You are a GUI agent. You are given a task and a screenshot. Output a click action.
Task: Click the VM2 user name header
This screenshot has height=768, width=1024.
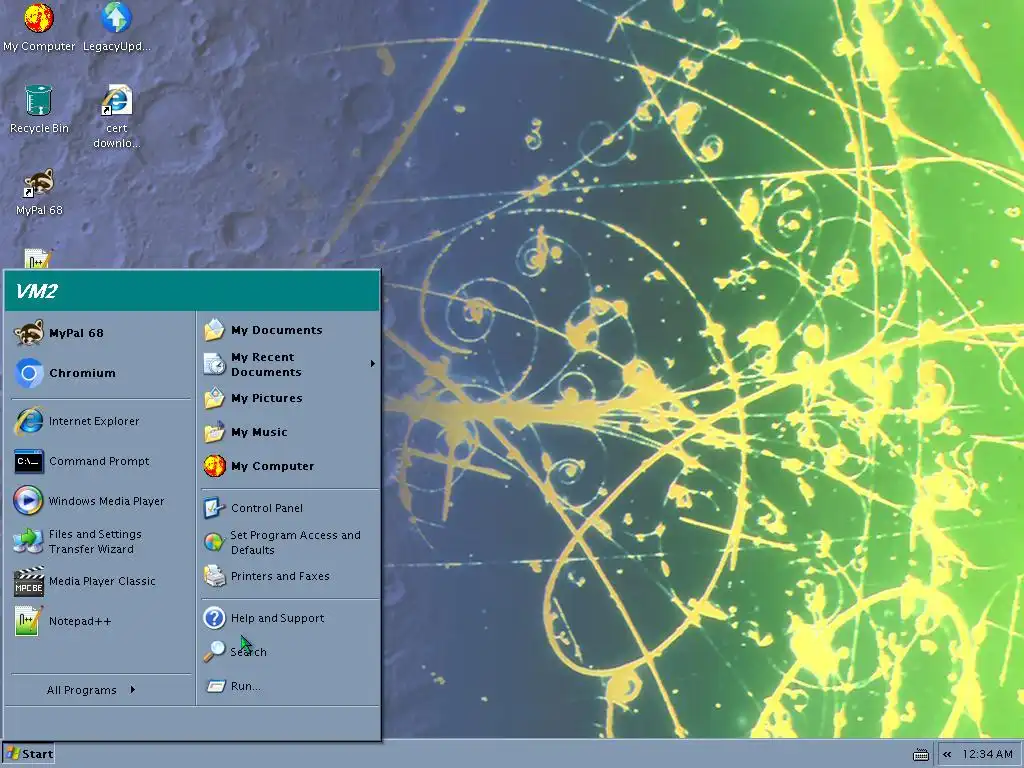(37, 291)
